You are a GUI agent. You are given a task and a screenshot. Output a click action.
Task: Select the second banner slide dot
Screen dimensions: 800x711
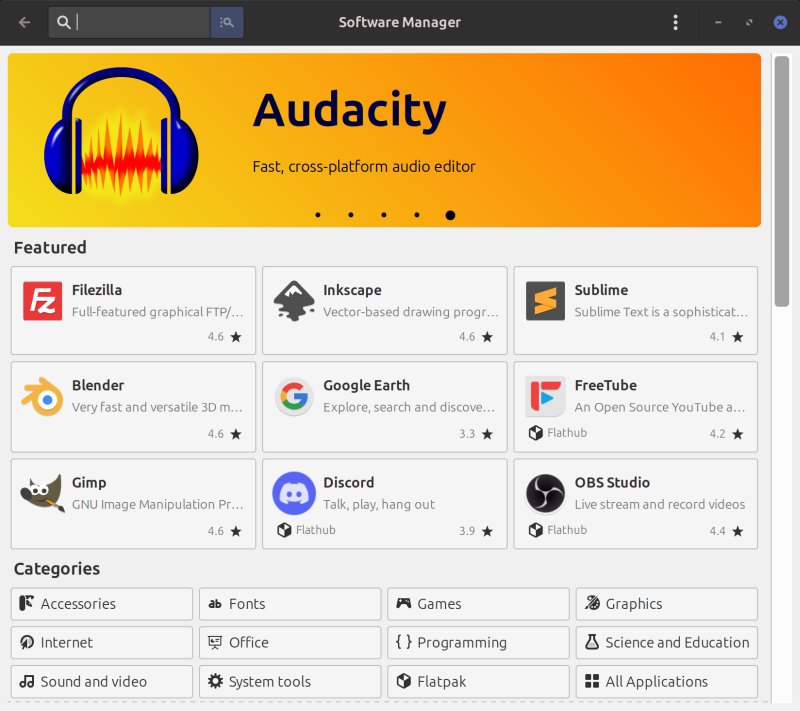351,215
